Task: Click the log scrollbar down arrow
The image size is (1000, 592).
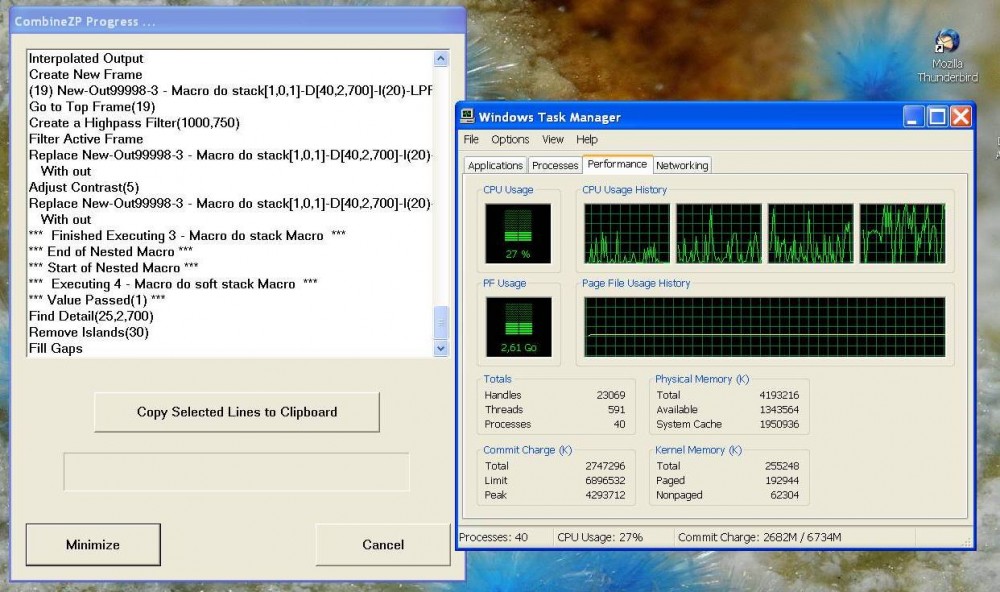Action: pos(441,349)
